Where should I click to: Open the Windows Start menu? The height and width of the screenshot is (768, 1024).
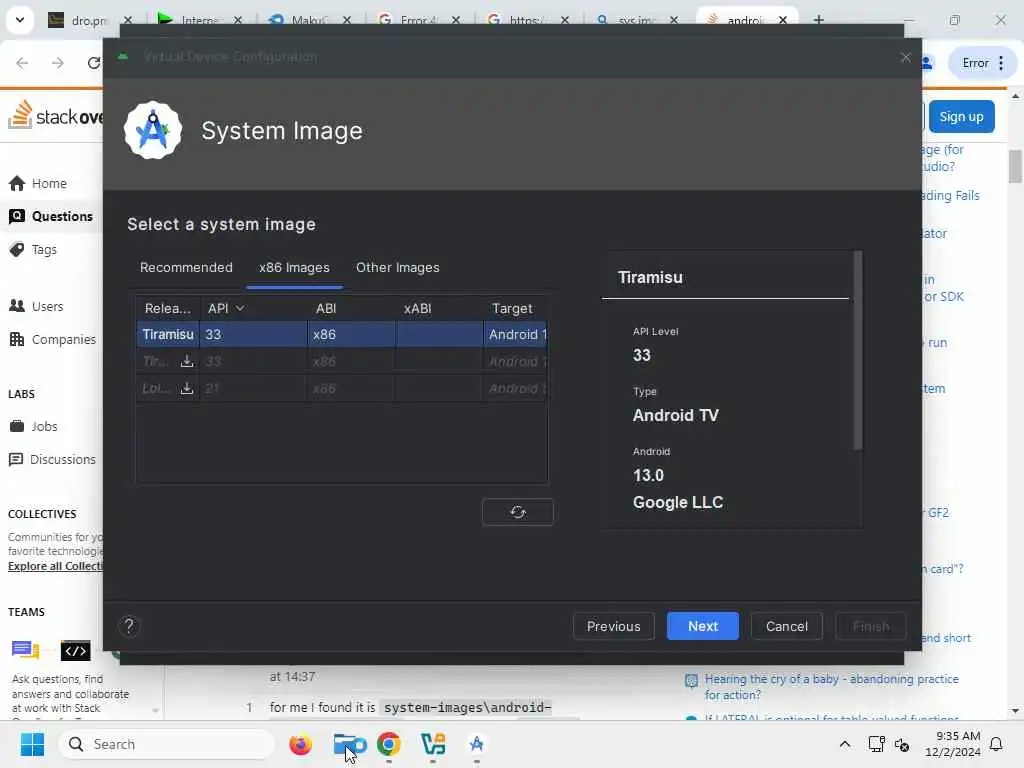click(32, 744)
